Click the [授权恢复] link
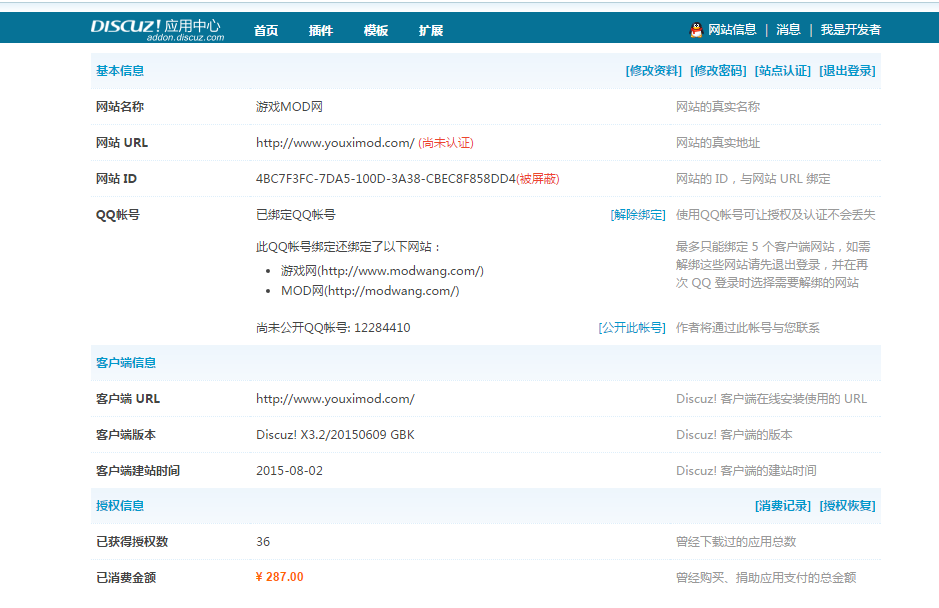Viewport: 939px width, 608px height. [847, 506]
